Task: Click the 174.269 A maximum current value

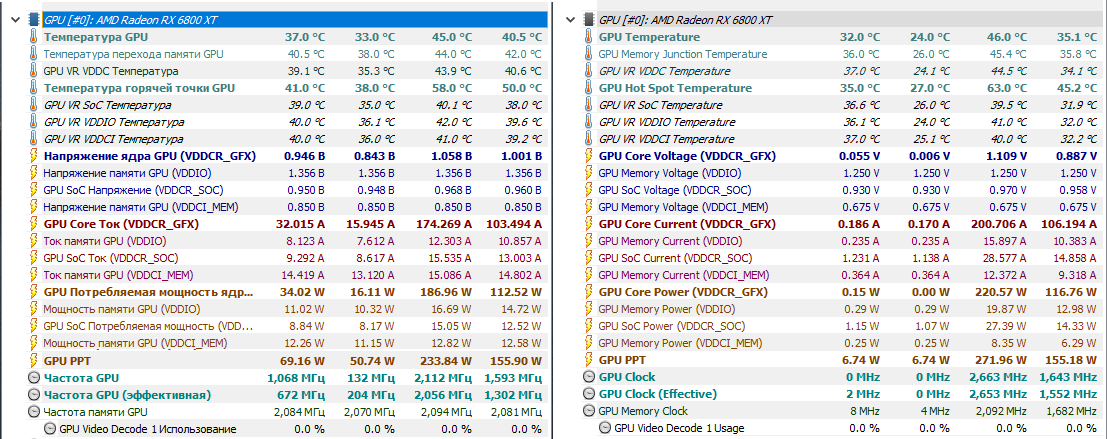Action: click(445, 224)
